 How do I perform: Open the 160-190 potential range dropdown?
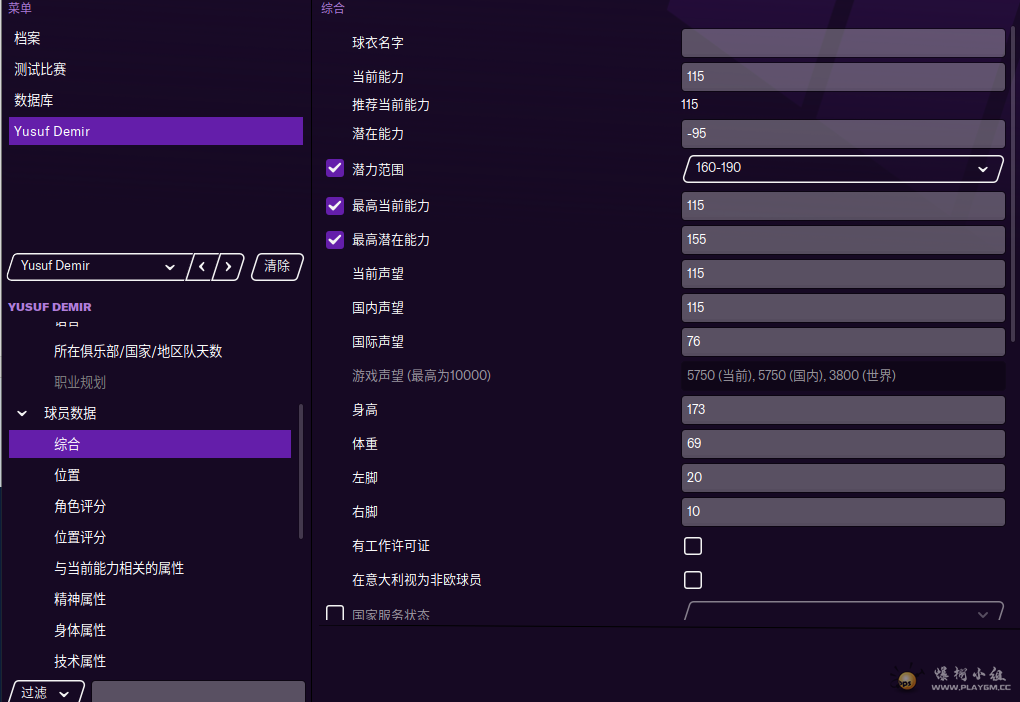click(x=842, y=168)
